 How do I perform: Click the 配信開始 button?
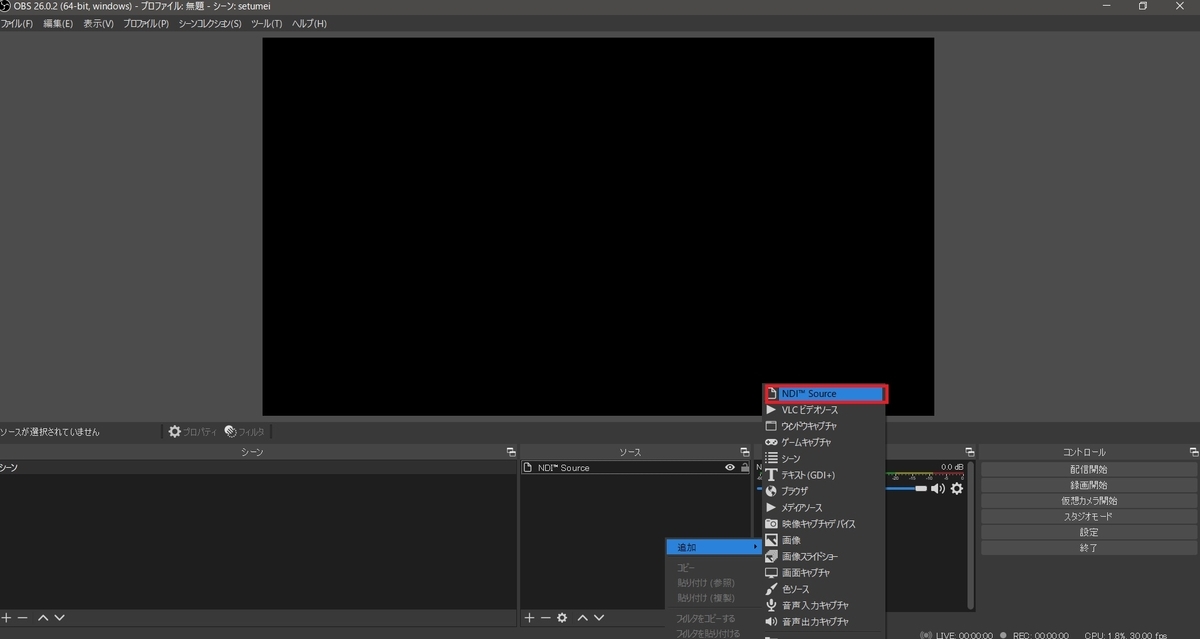1089,469
